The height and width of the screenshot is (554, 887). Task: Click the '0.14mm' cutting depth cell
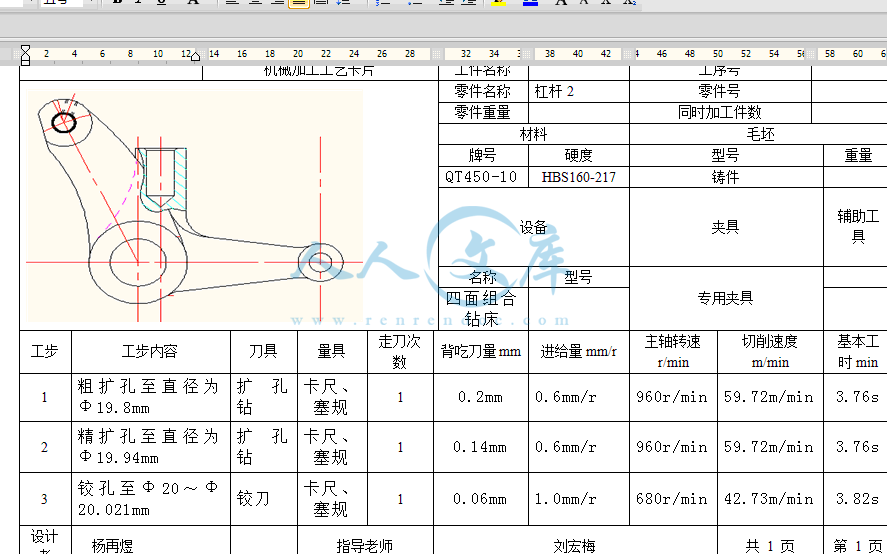480,447
